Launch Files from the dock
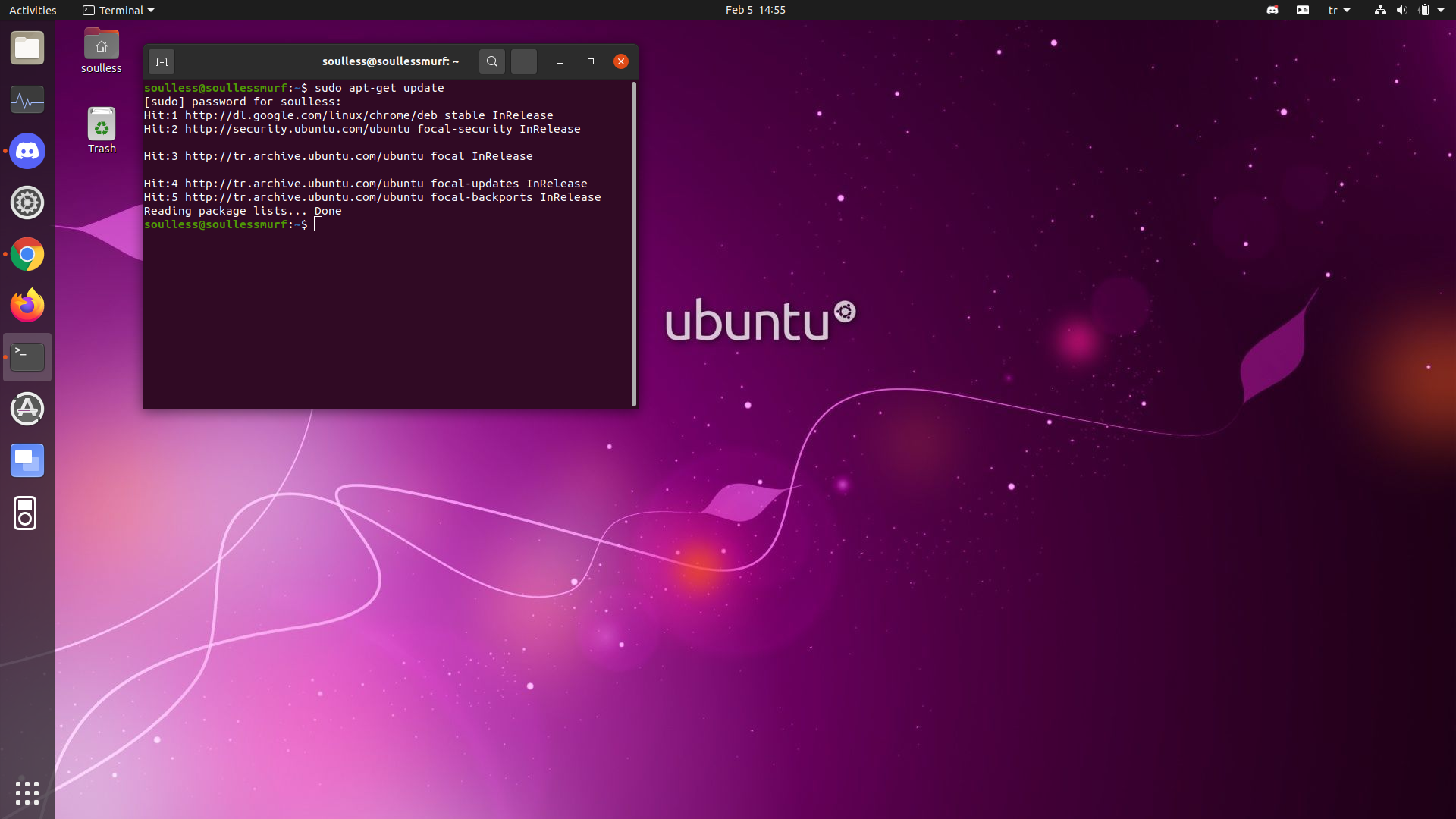Viewport: 1456px width, 819px height. 27,49
